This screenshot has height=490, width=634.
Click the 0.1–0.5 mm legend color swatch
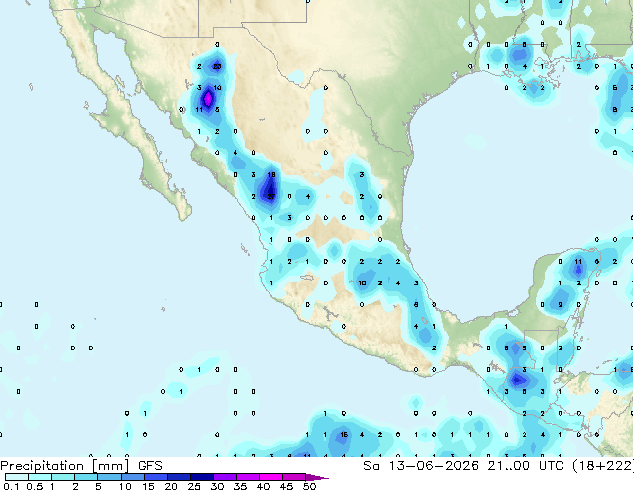[17, 477]
